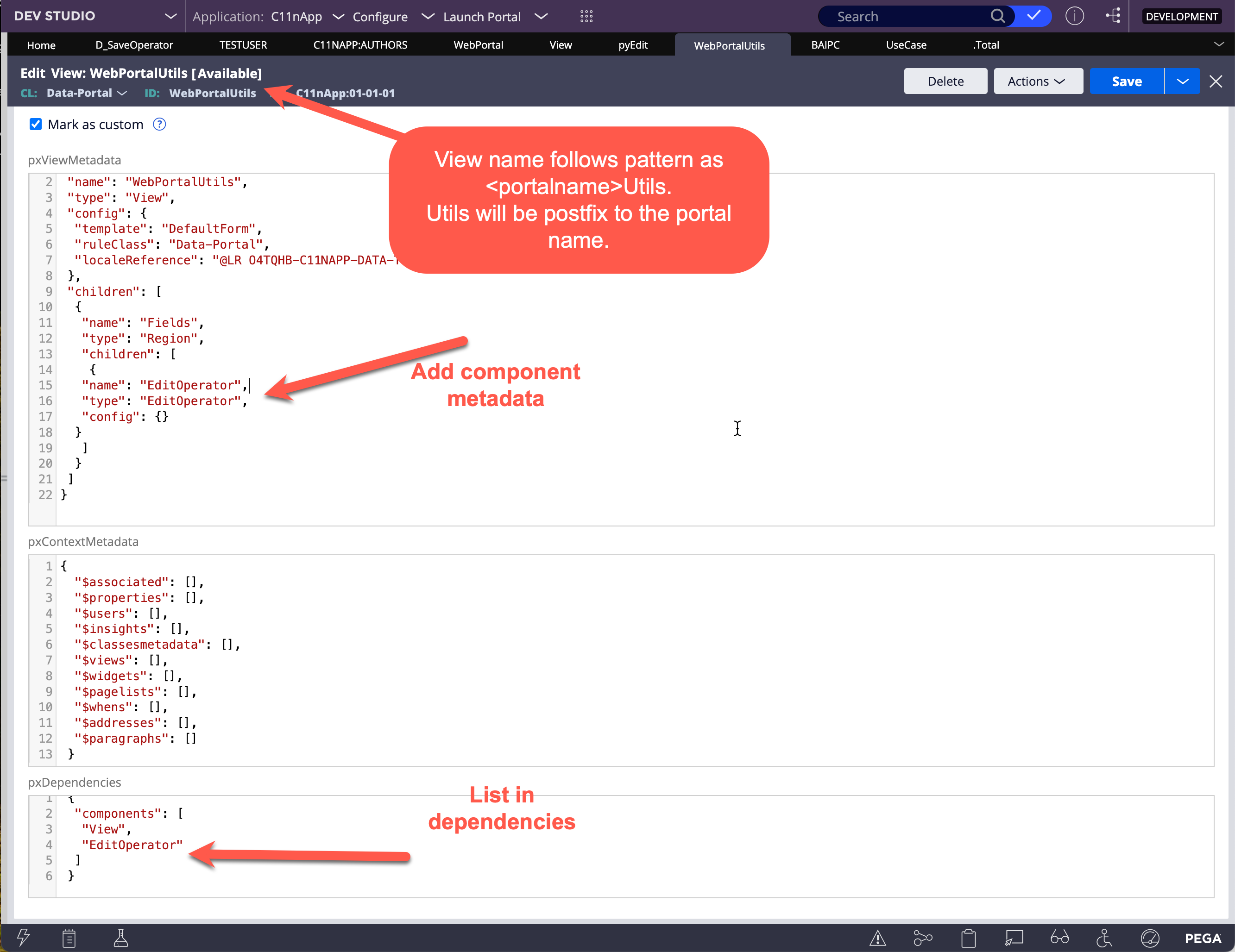Screen dimensions: 1235x952
Task: Open the Accessibility icon in footer
Action: 1104,938
